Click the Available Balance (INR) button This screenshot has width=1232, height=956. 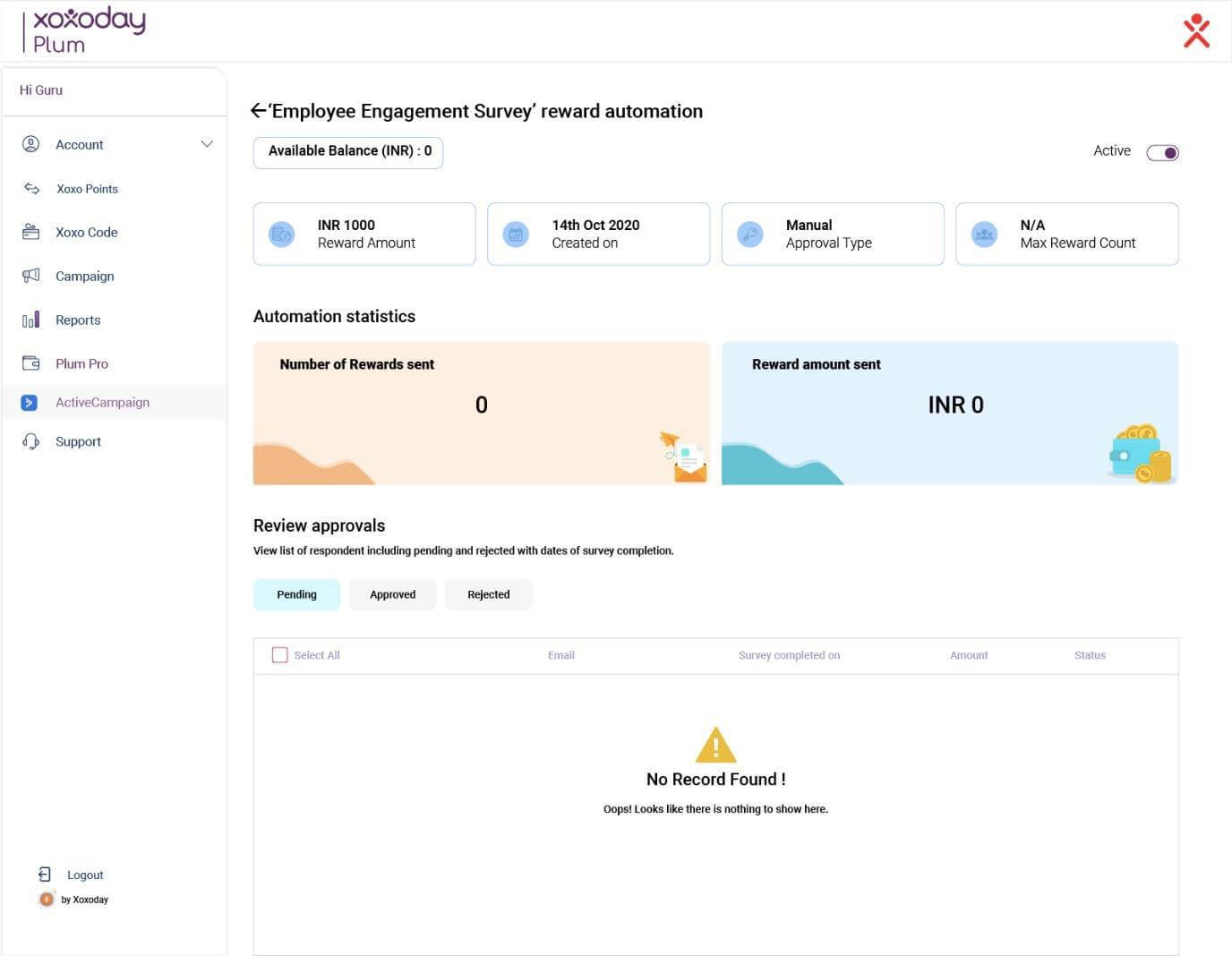point(348,151)
